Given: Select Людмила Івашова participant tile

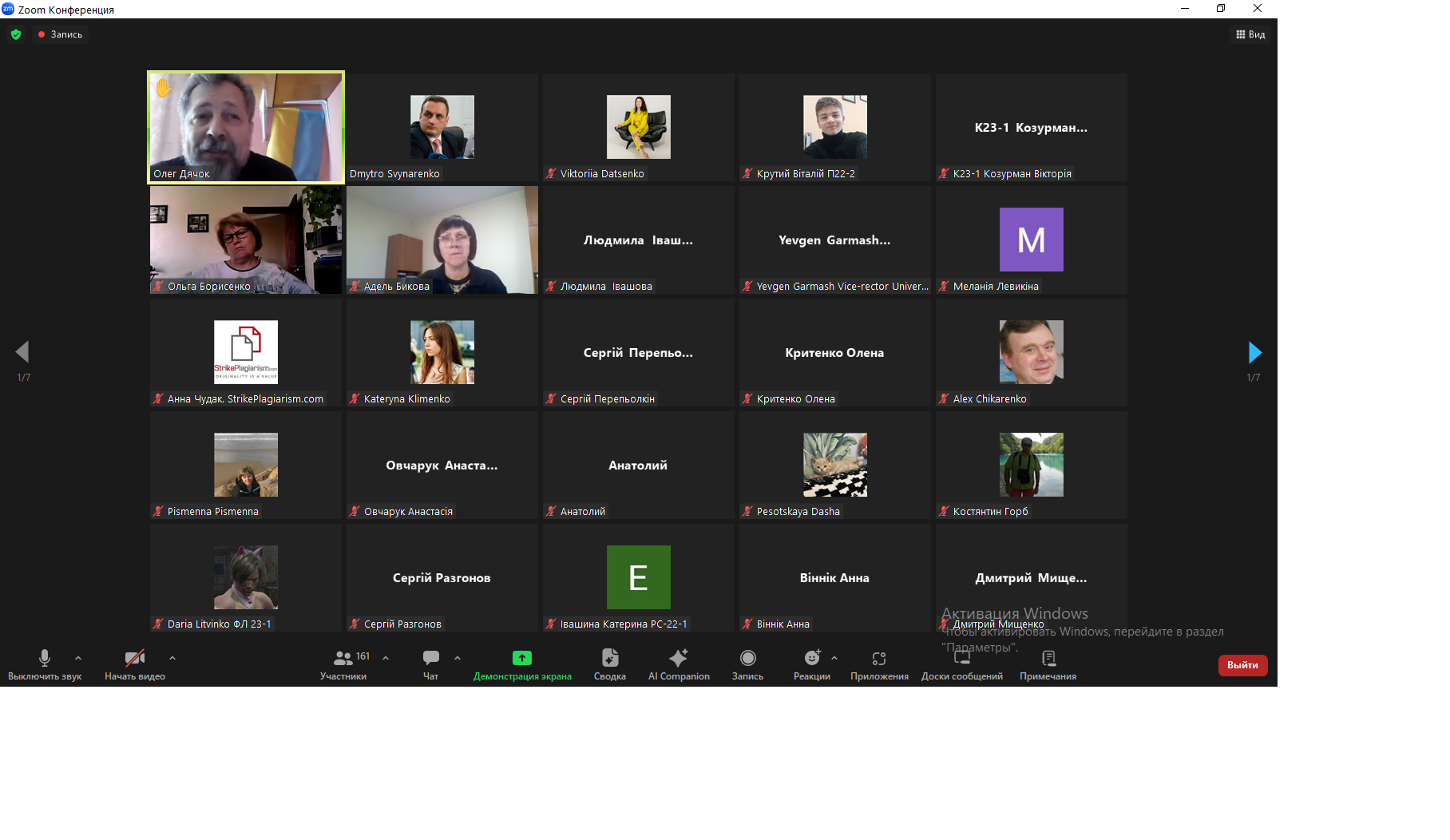Looking at the screenshot, I should (x=639, y=240).
